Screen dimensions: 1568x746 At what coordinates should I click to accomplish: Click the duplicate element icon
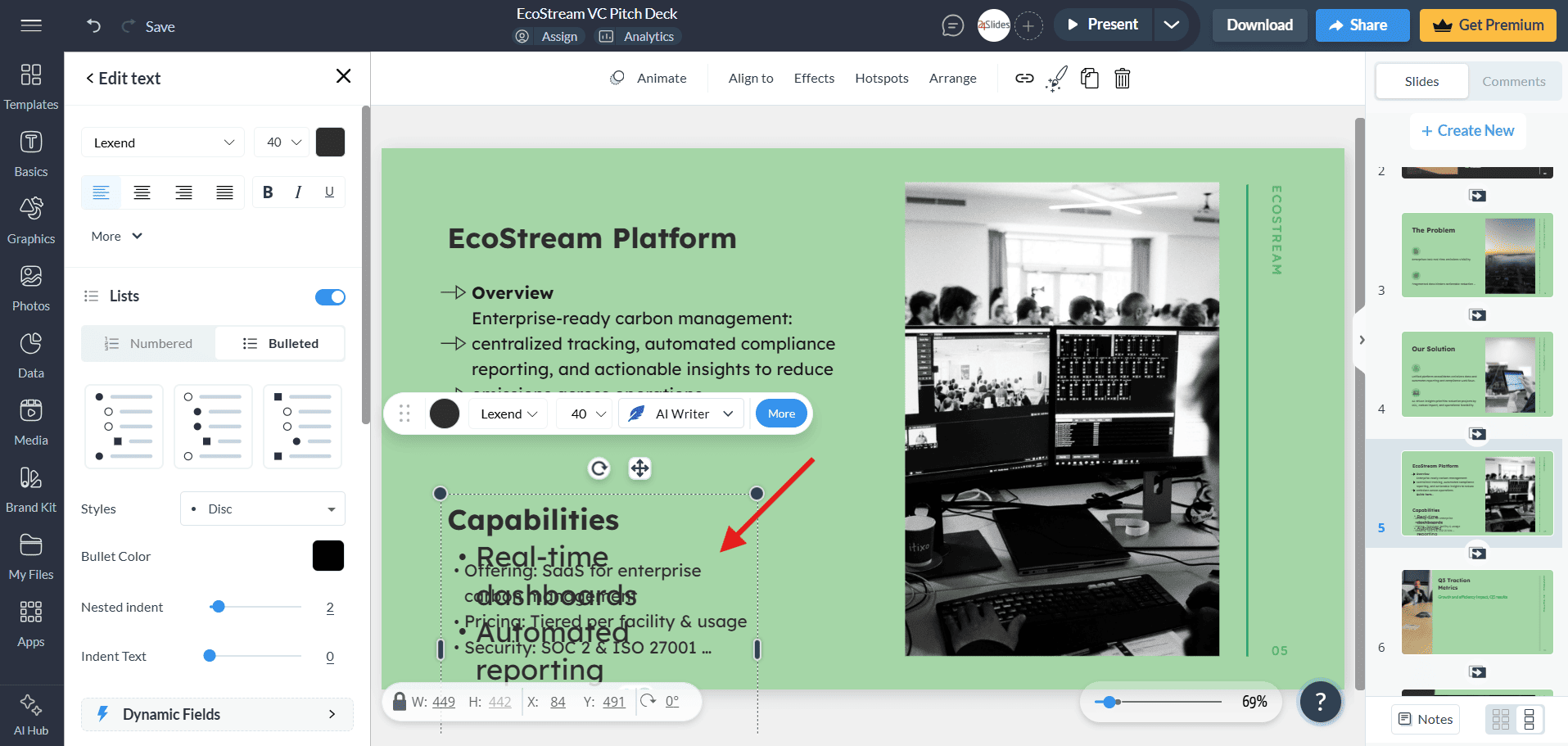pyautogui.click(x=1090, y=79)
